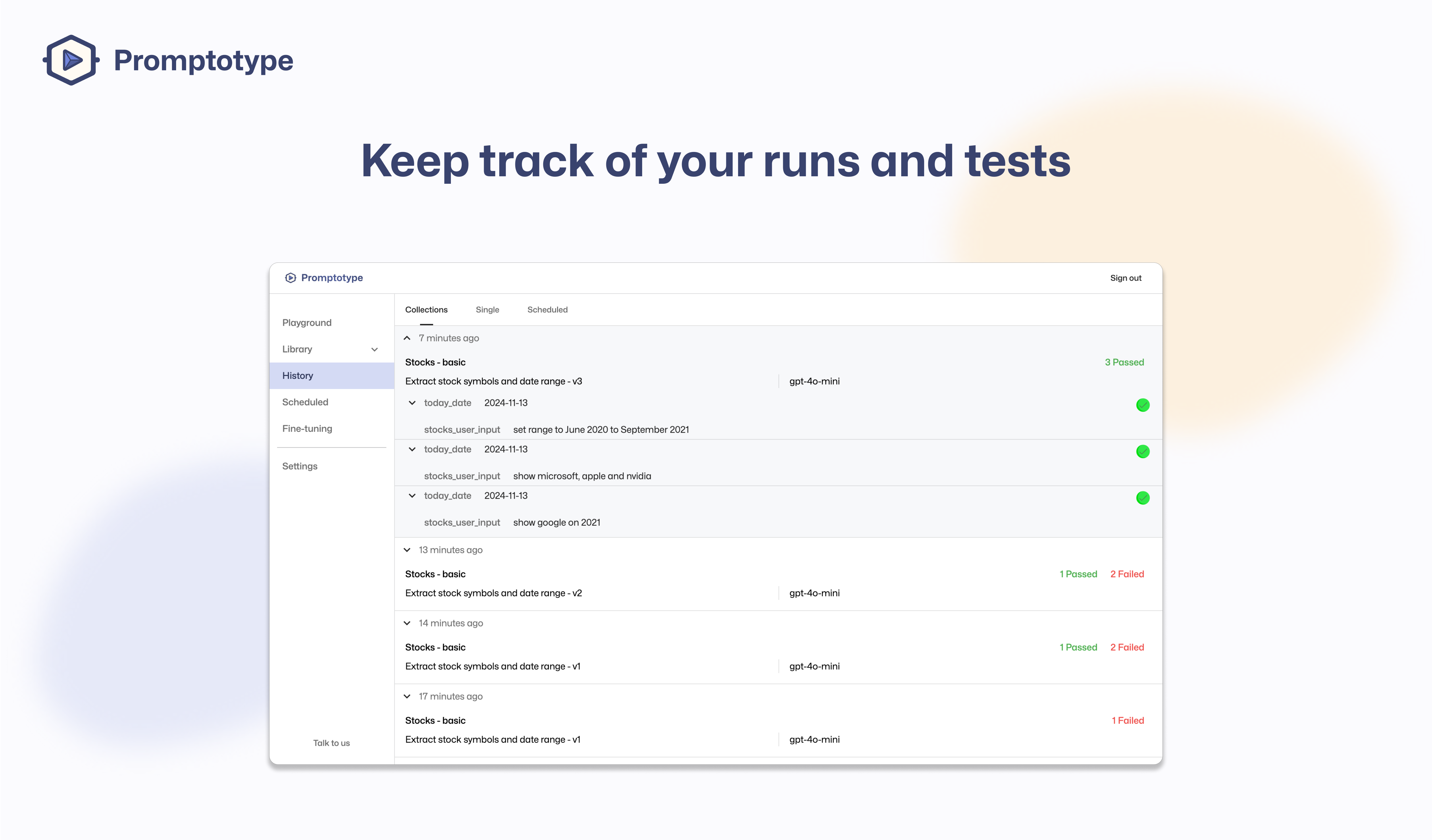Viewport: 1432px width, 840px height.
Task: Click the Sign out link
Action: (x=1125, y=278)
